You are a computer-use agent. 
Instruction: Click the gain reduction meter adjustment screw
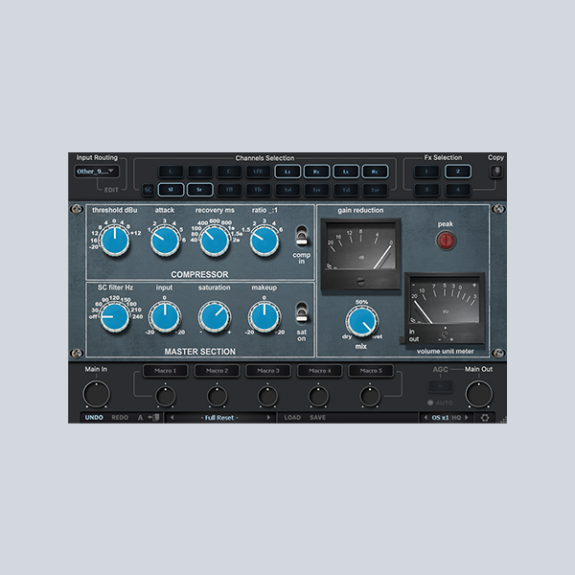pyautogui.click(x=360, y=282)
